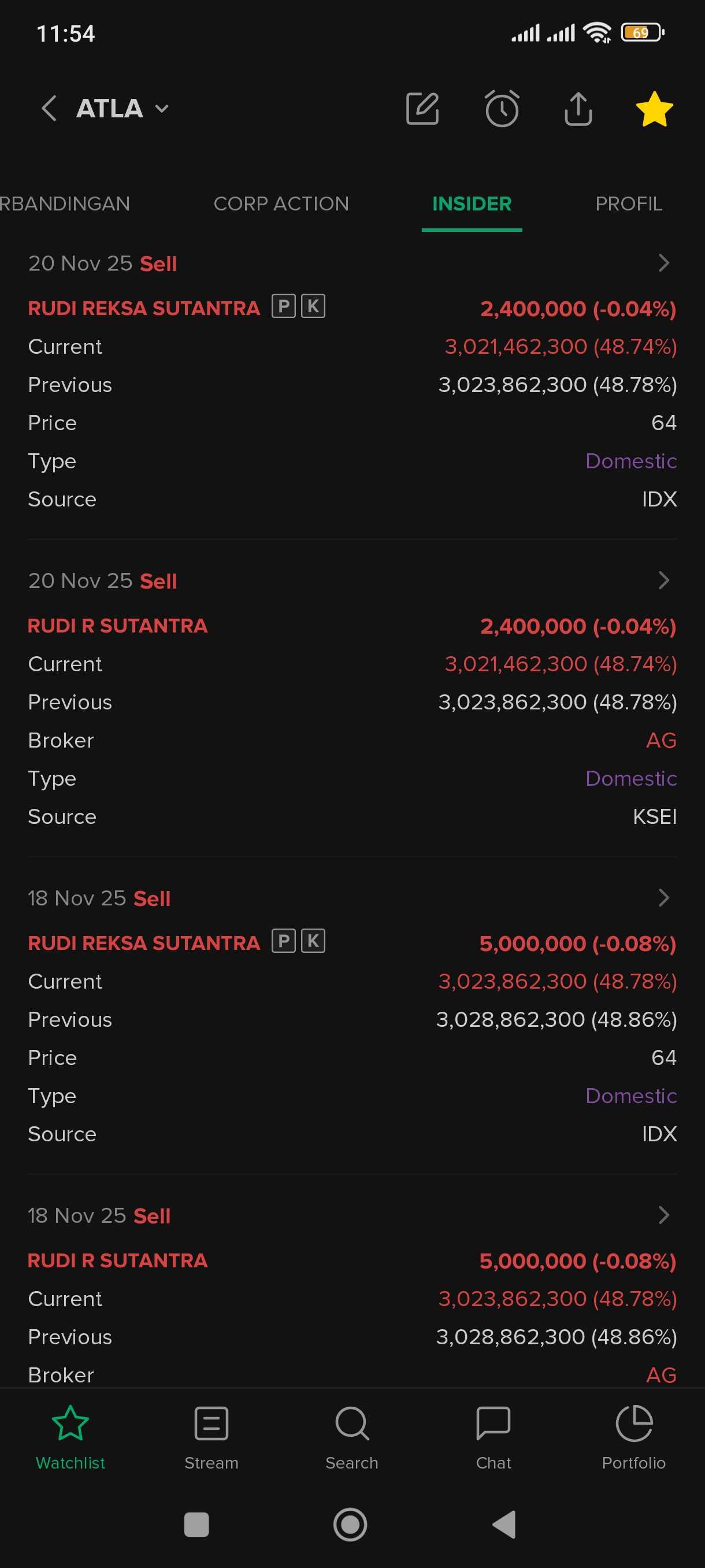Image resolution: width=705 pixels, height=1568 pixels.
Task: Open the Chat bottom navigation icon
Action: coord(493,1437)
